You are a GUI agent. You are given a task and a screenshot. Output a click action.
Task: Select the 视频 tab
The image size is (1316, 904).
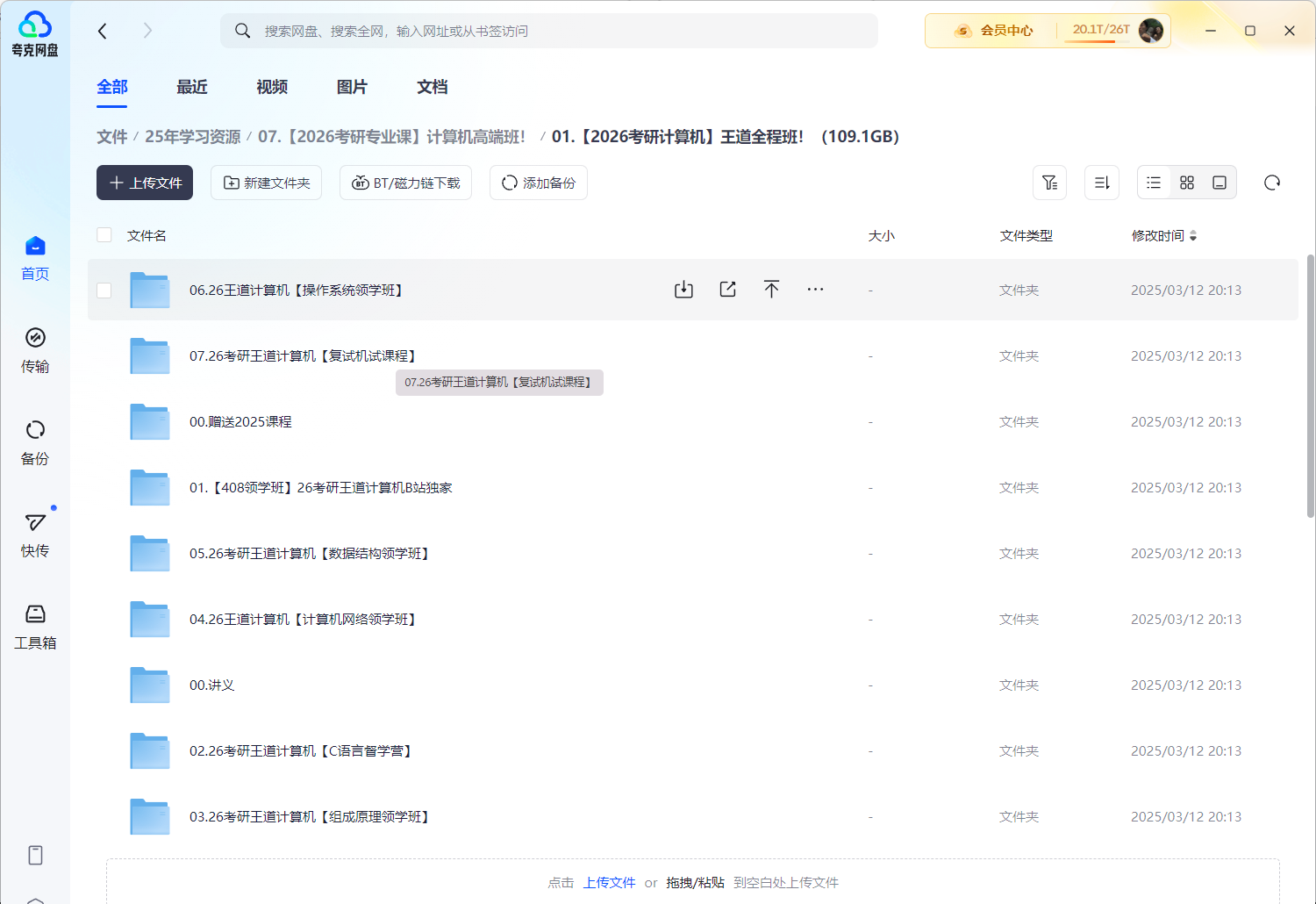(x=272, y=87)
